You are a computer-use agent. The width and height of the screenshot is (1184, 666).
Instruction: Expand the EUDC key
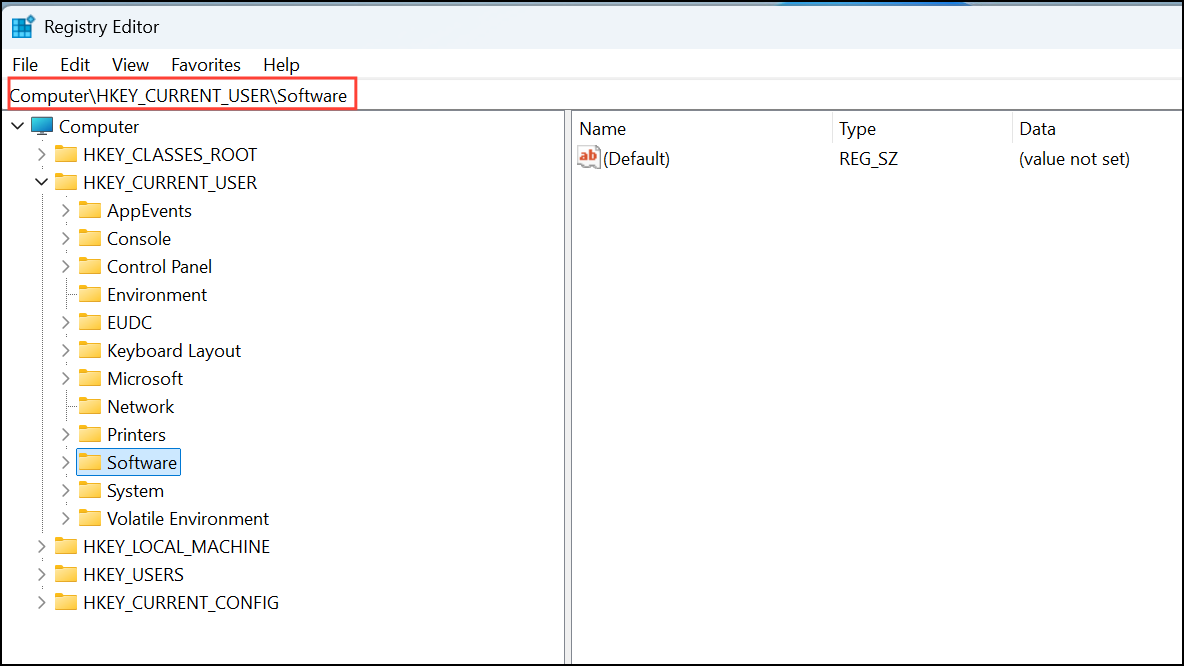coord(66,322)
